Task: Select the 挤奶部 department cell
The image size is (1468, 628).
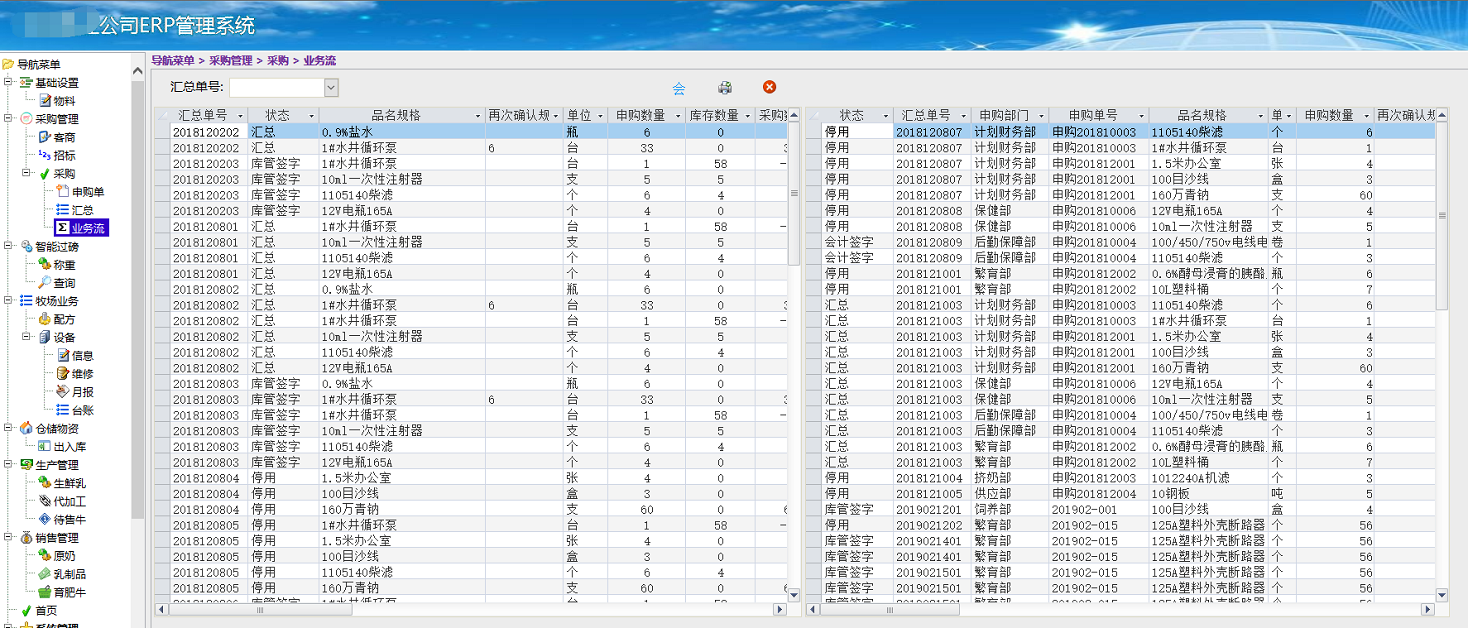Action: point(1009,478)
